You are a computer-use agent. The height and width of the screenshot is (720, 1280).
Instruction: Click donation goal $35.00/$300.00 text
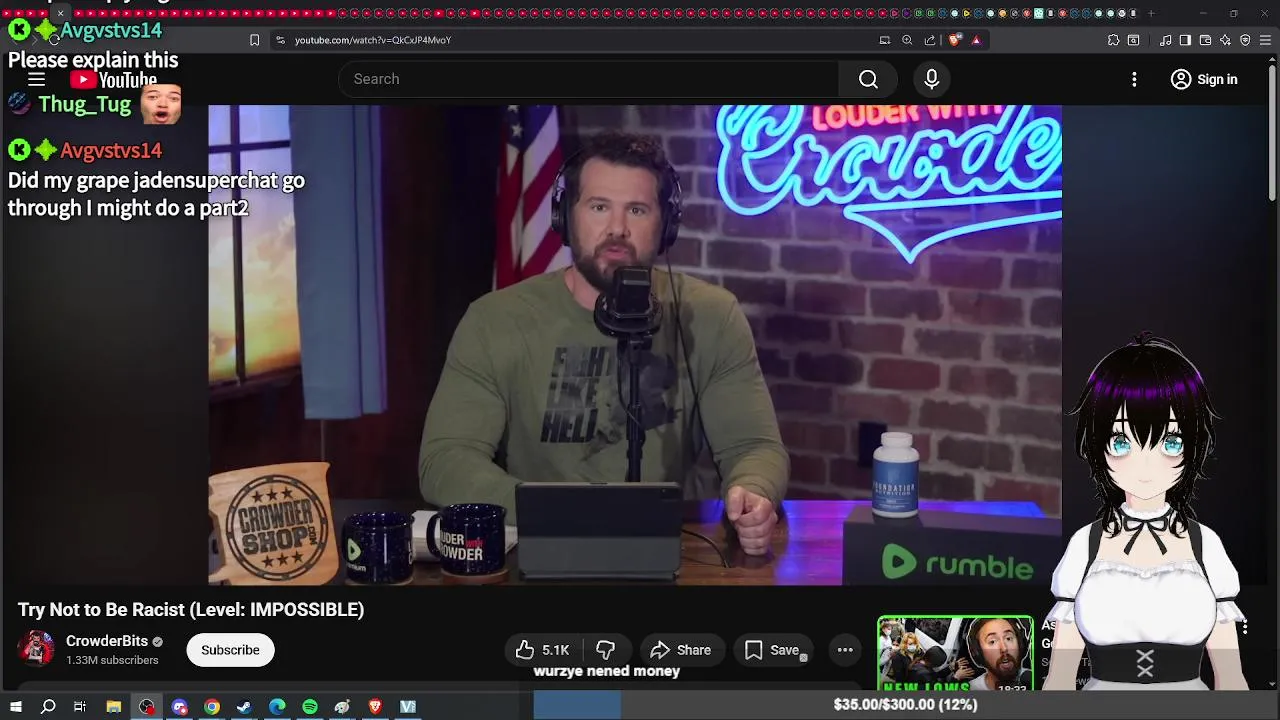905,705
